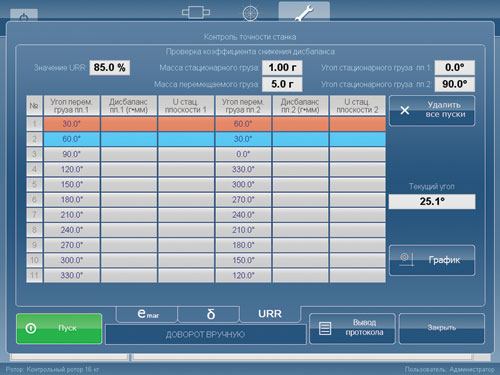This screenshot has height=375, width=500.
Task: Click user status text Администратор
Action: pyautogui.click(x=472, y=369)
